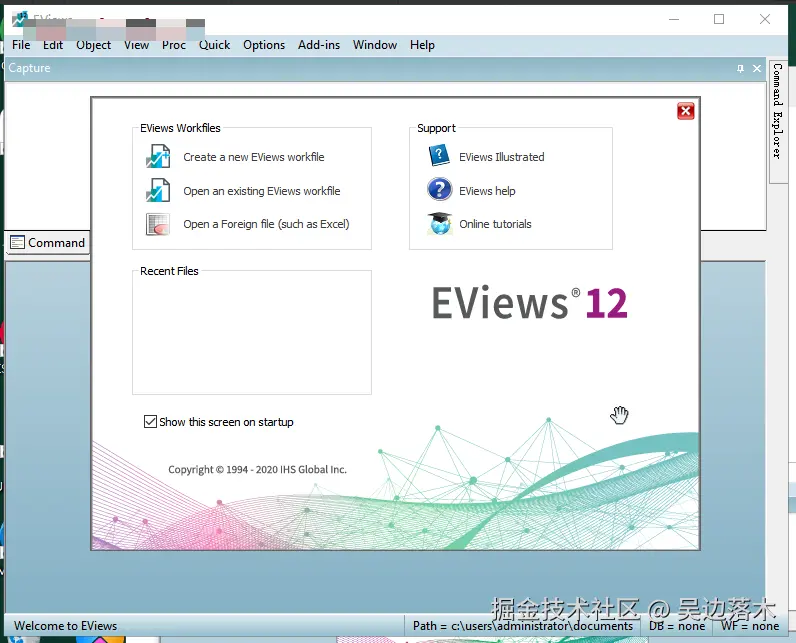This screenshot has height=643, width=796.
Task: Open the Help menu
Action: click(422, 45)
